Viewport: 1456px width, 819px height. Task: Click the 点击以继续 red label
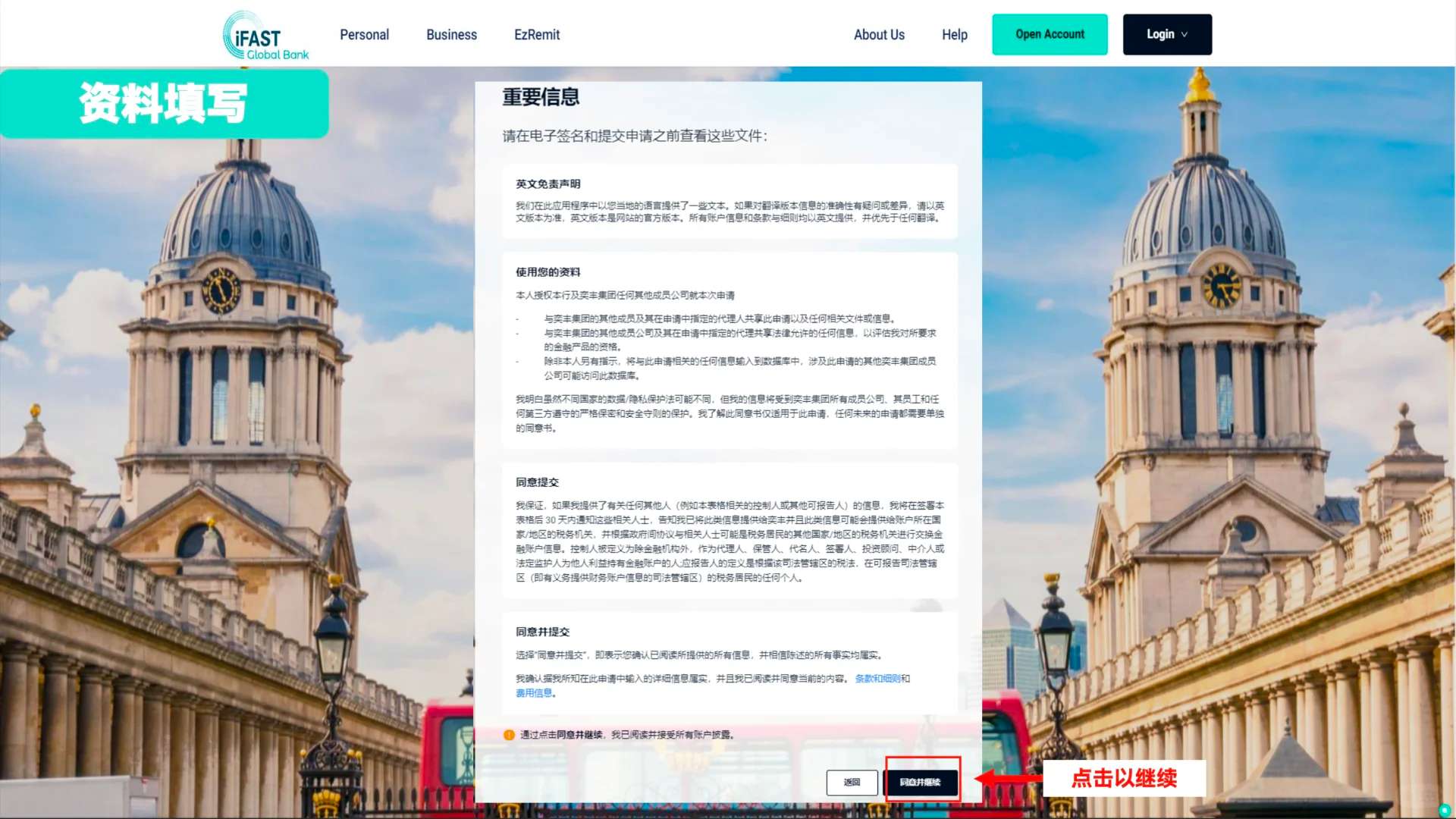click(x=1124, y=778)
